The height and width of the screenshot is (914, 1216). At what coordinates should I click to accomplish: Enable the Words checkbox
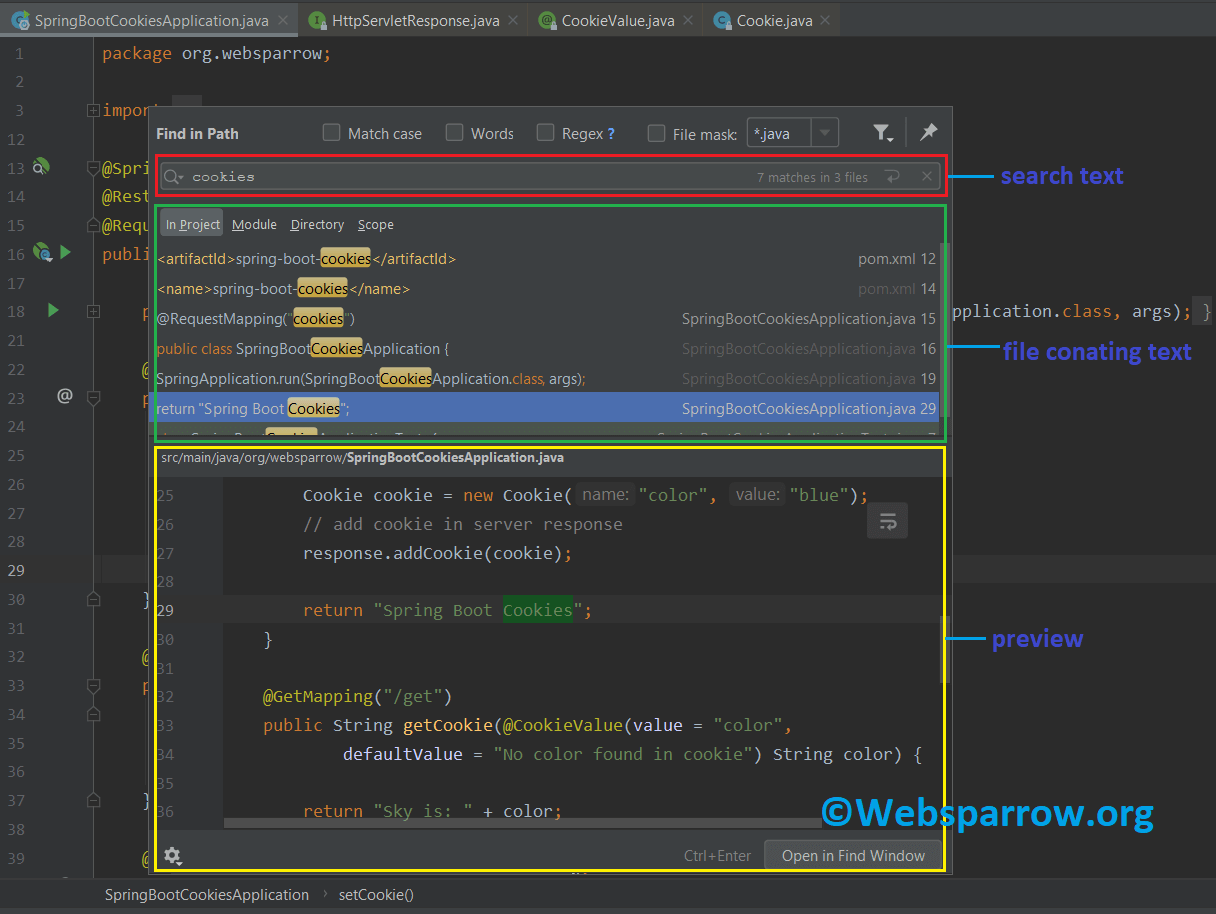pos(454,132)
